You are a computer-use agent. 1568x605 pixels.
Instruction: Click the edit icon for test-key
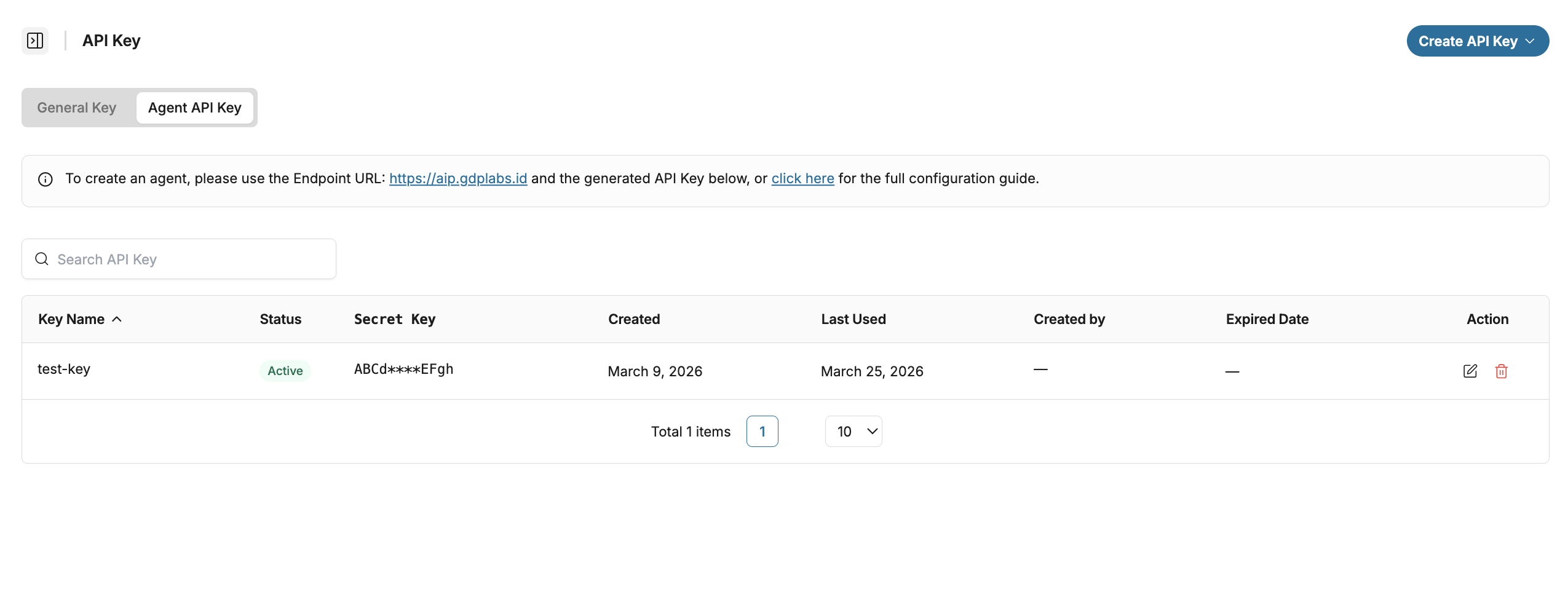pos(1470,371)
